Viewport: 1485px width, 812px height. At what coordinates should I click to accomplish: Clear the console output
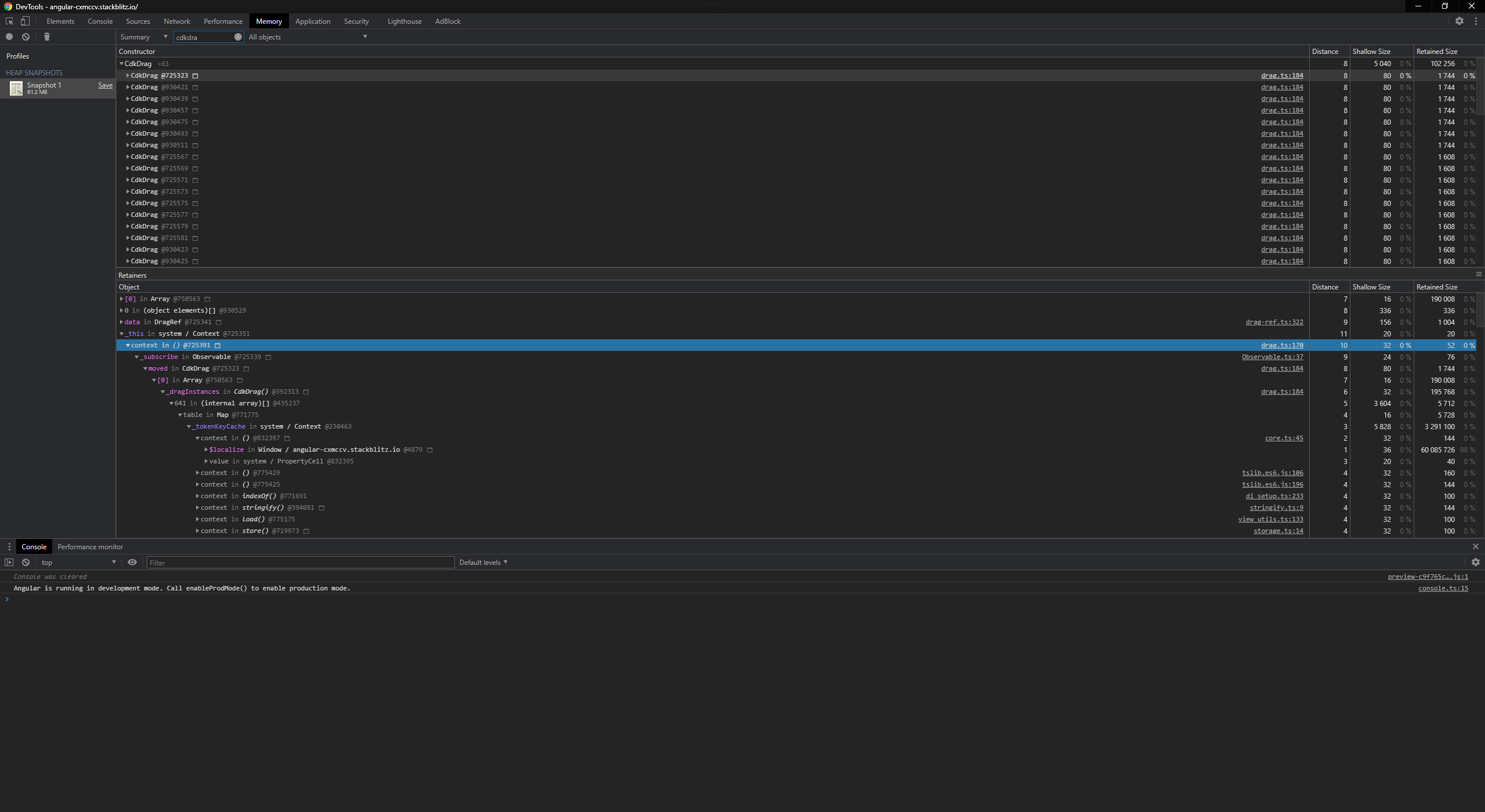click(x=26, y=562)
